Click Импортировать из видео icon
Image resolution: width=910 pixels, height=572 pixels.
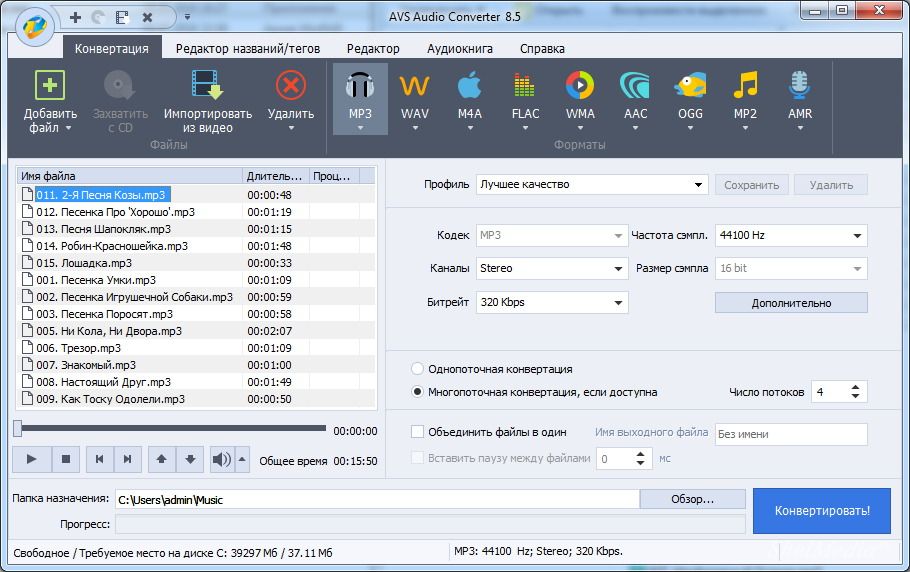207,85
